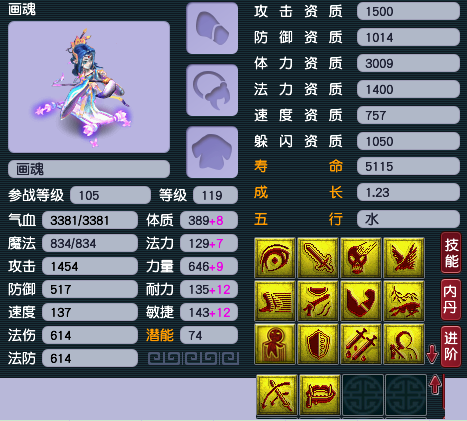The image size is (467, 421).
Task: Switch to the 内丹 tab
Action: (451, 300)
